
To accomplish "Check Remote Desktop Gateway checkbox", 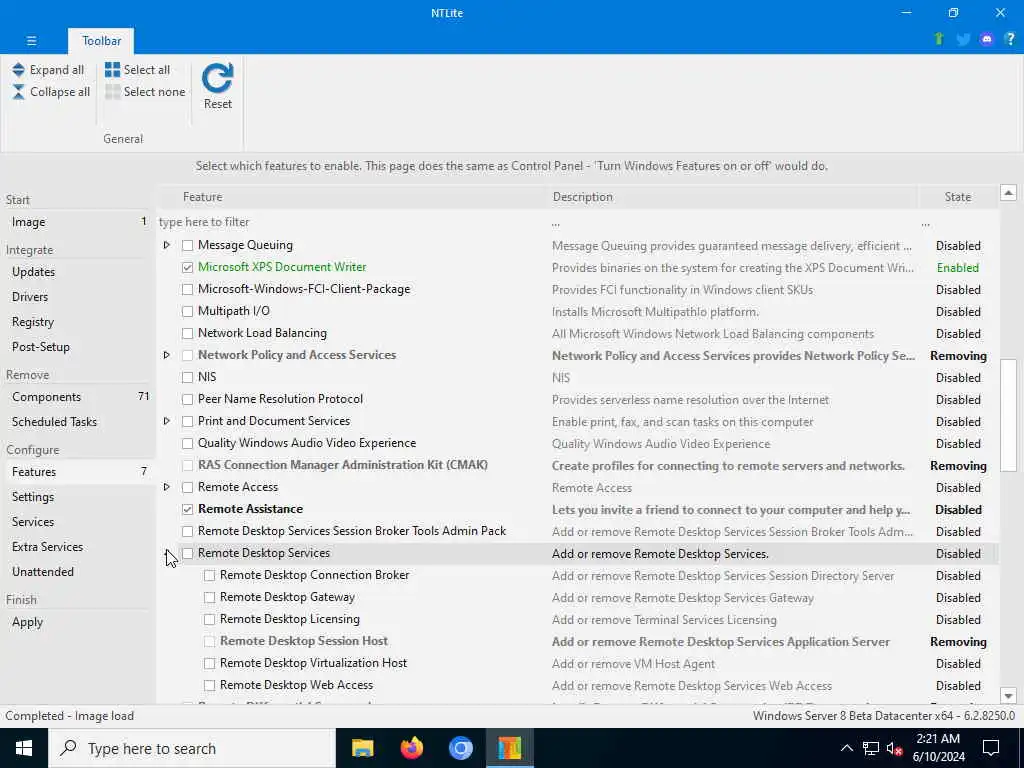I will pyautogui.click(x=210, y=598).
